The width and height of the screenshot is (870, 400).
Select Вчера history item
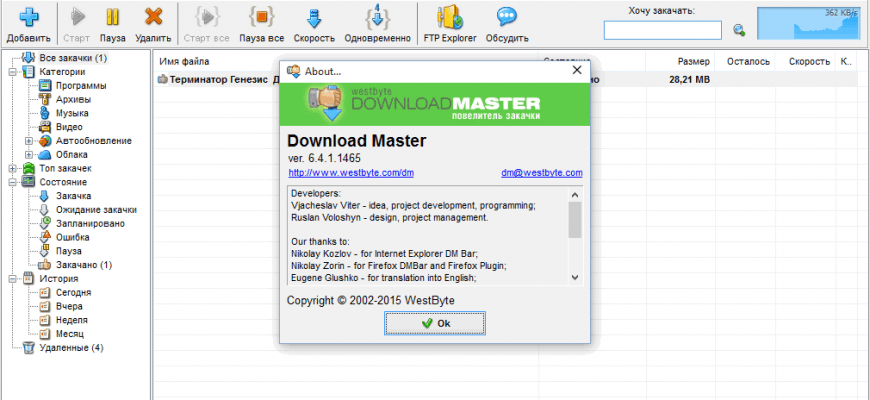click(69, 306)
